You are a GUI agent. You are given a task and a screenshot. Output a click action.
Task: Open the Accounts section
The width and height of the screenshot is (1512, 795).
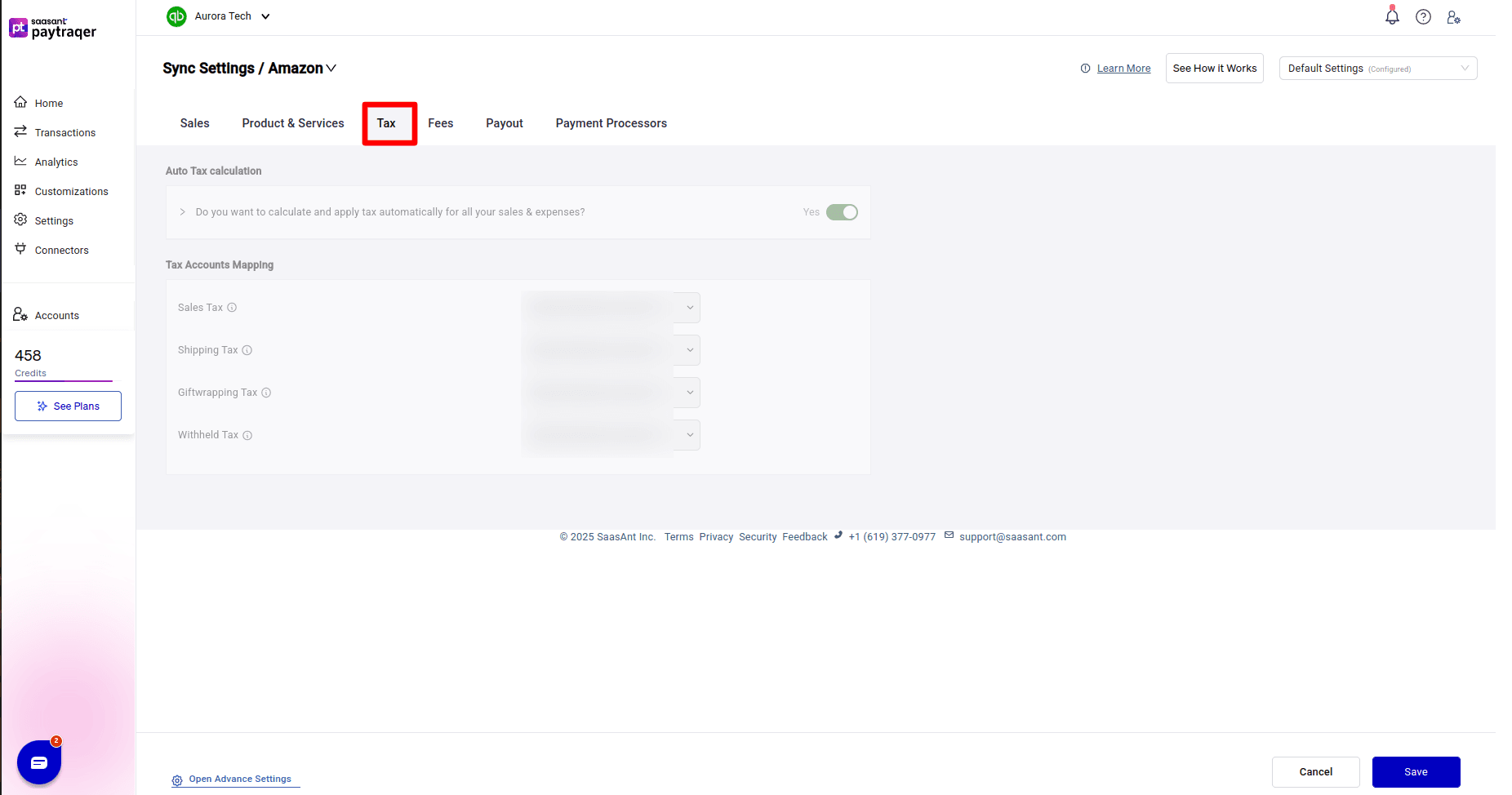pyautogui.click(x=57, y=315)
